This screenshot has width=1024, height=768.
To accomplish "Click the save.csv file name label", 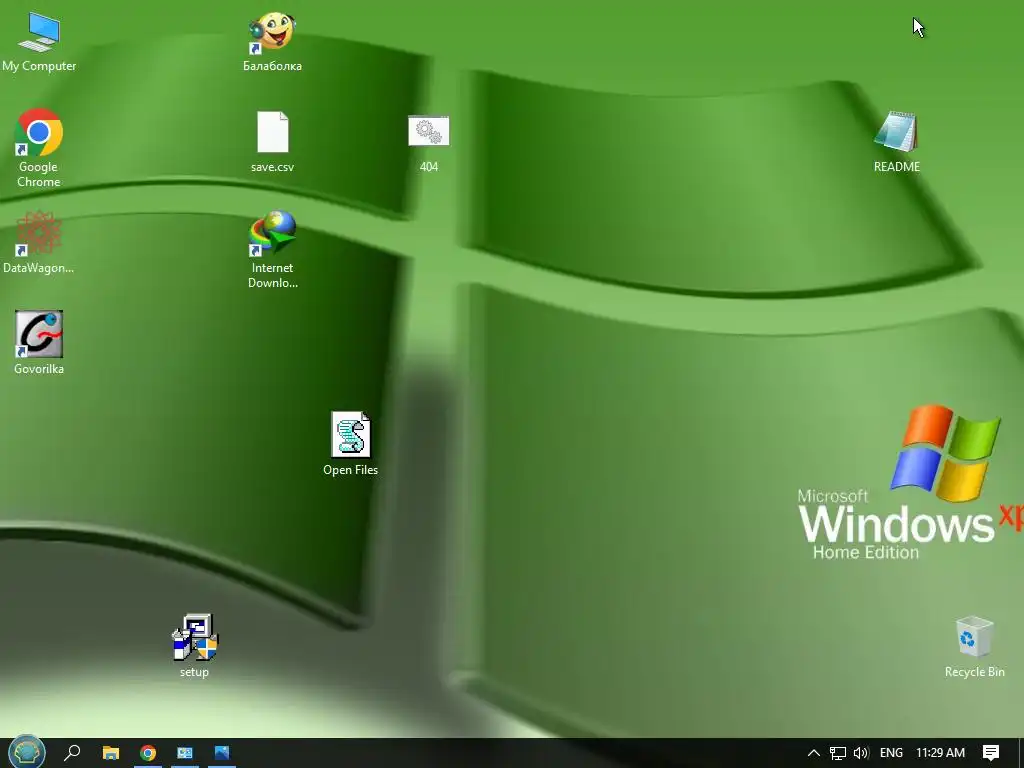I will 272,167.
